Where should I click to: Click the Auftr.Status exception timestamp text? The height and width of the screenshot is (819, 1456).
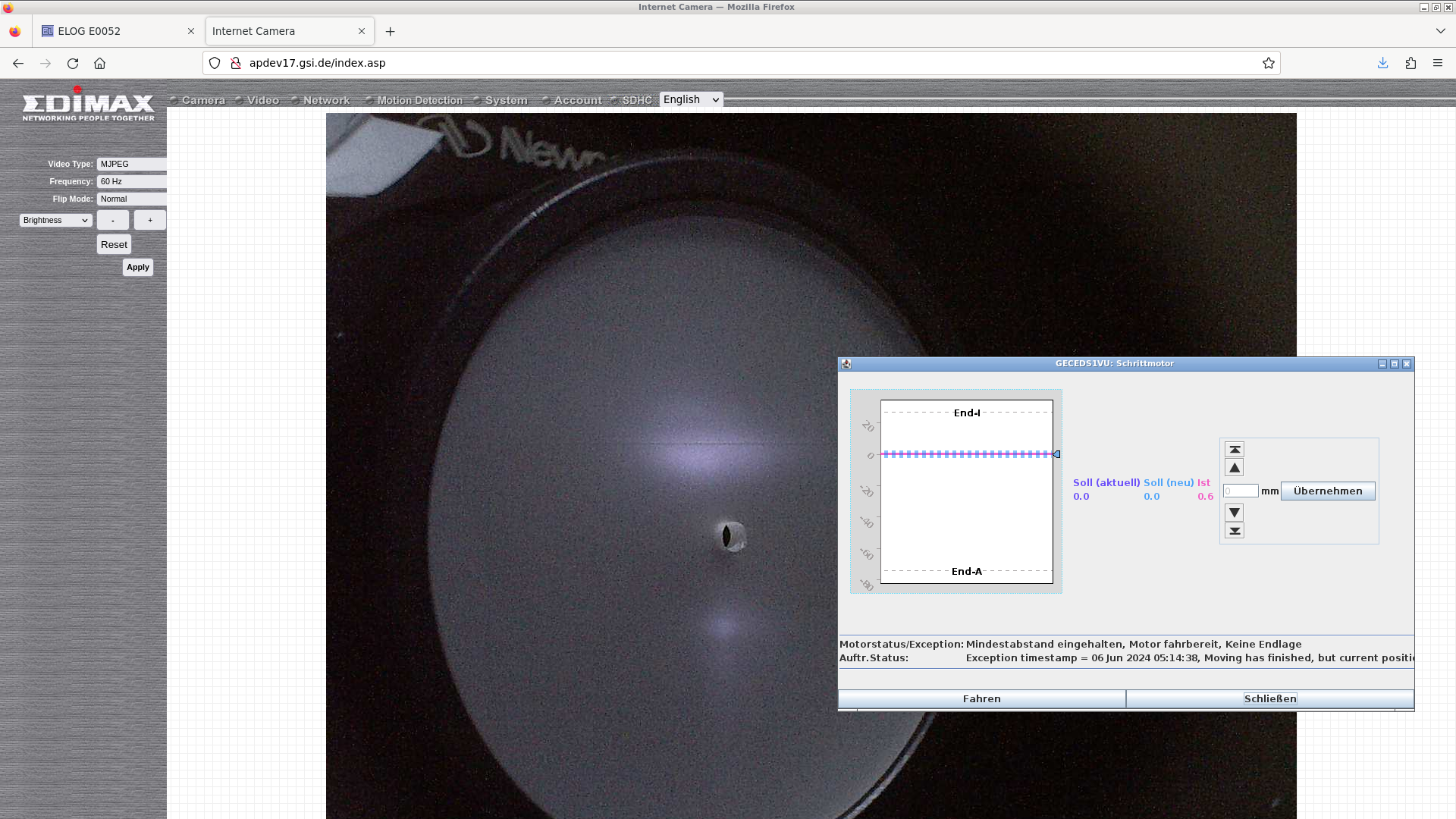1190,658
